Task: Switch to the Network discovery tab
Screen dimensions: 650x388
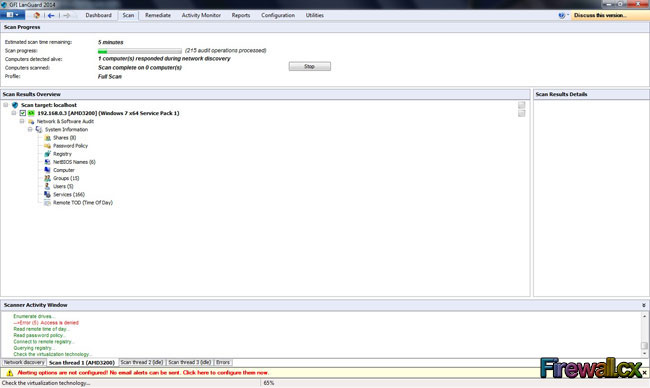Action: (x=24, y=362)
